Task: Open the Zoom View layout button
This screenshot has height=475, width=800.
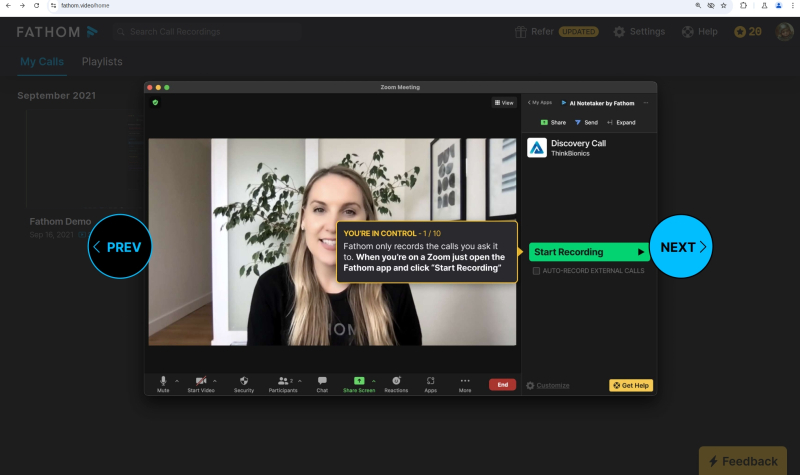Action: pos(504,103)
